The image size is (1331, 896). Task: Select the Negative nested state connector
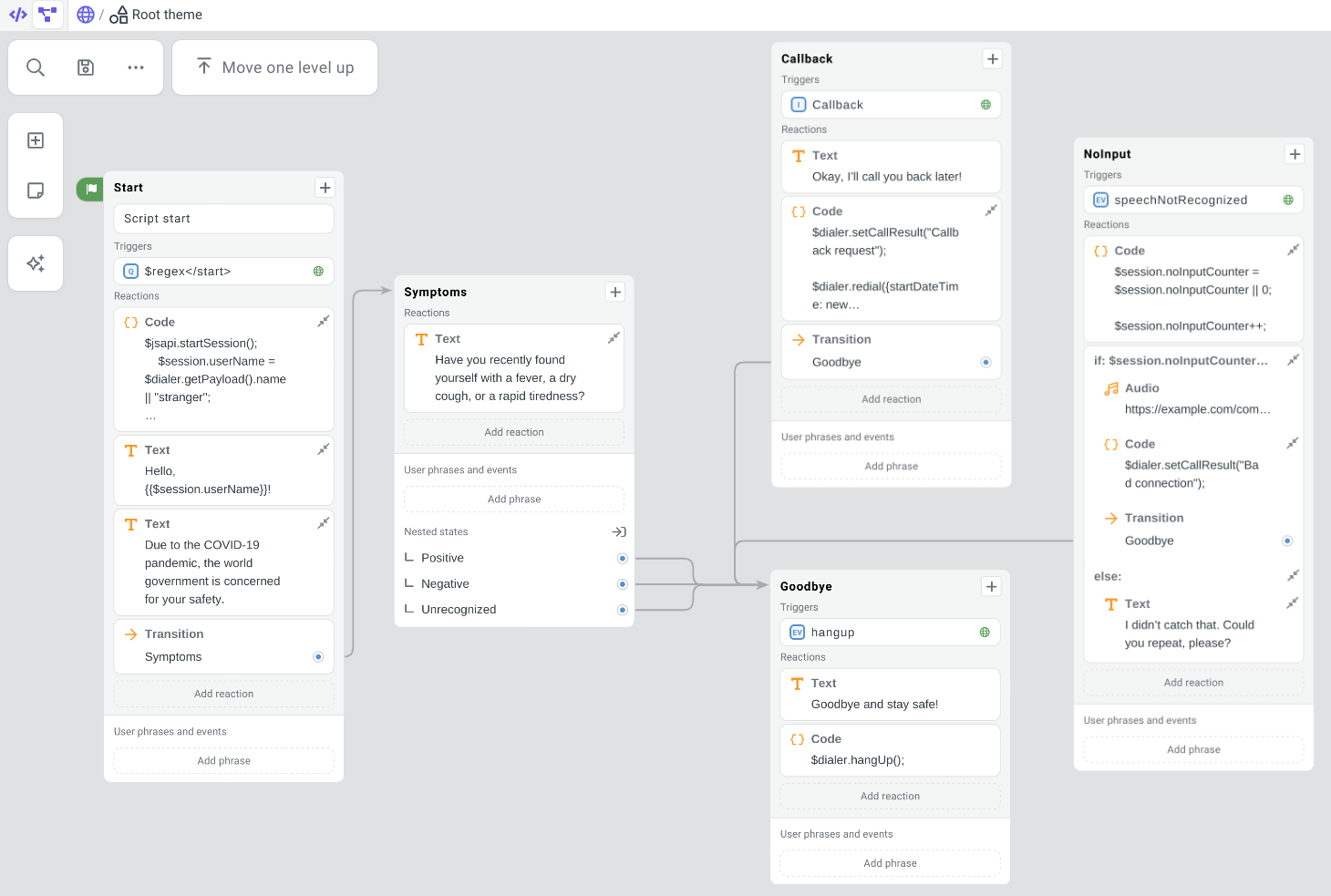point(623,584)
